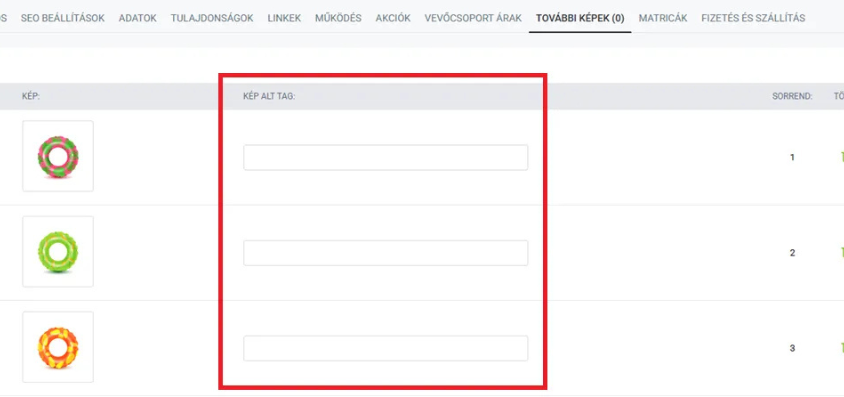Click the pink-green ring image thumbnail
This screenshot has height=397, width=844.
(x=58, y=156)
